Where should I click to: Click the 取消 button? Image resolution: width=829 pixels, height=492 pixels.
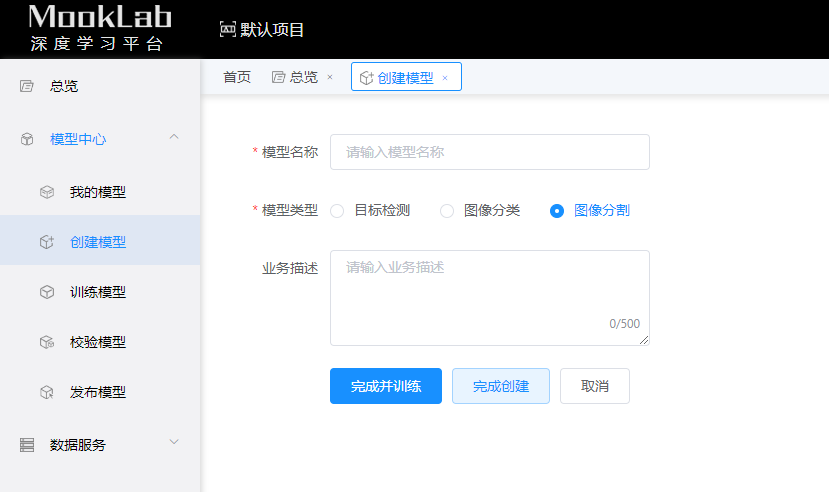pos(594,386)
